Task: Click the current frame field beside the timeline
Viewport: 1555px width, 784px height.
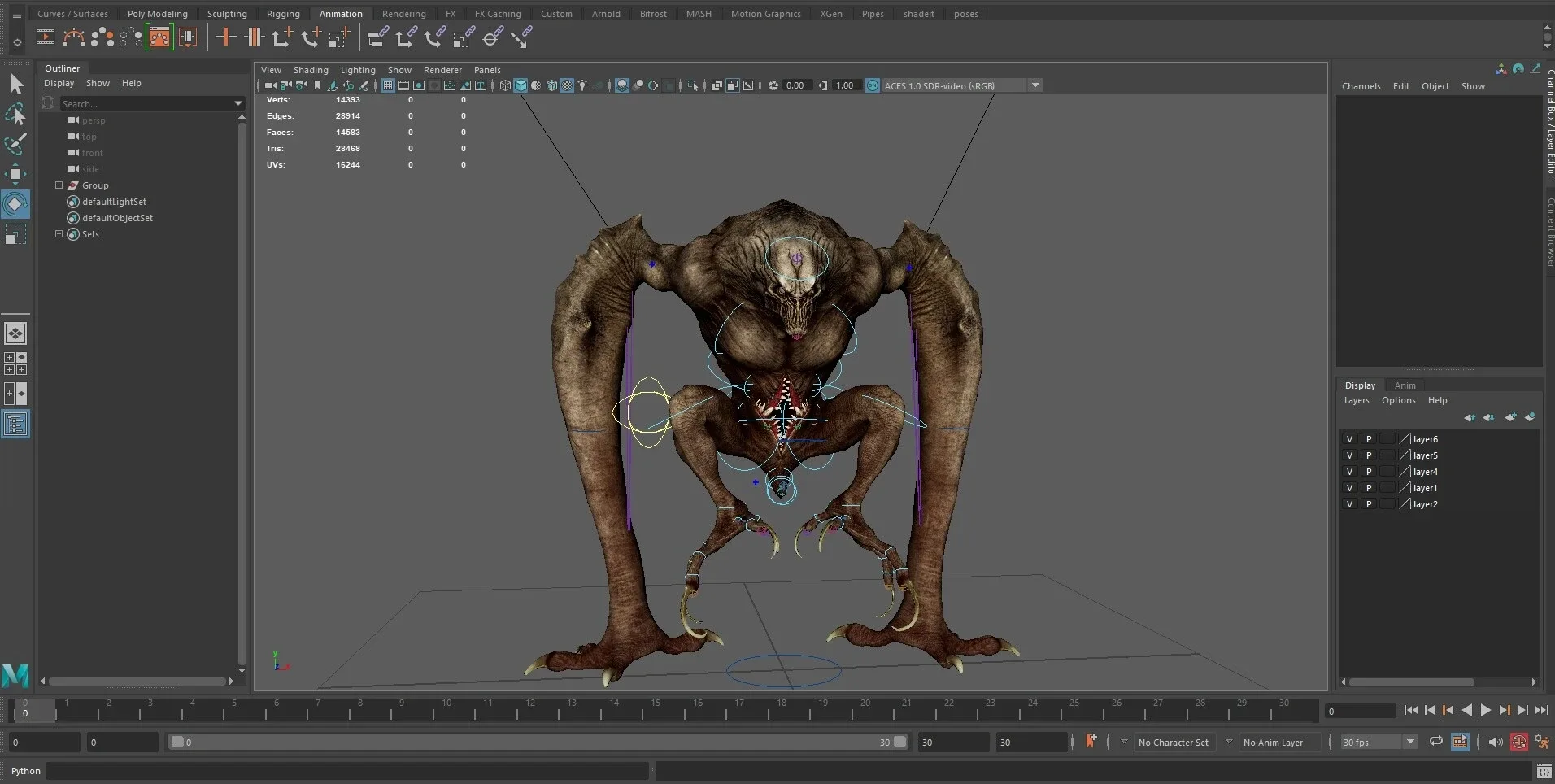Action: coord(1361,711)
